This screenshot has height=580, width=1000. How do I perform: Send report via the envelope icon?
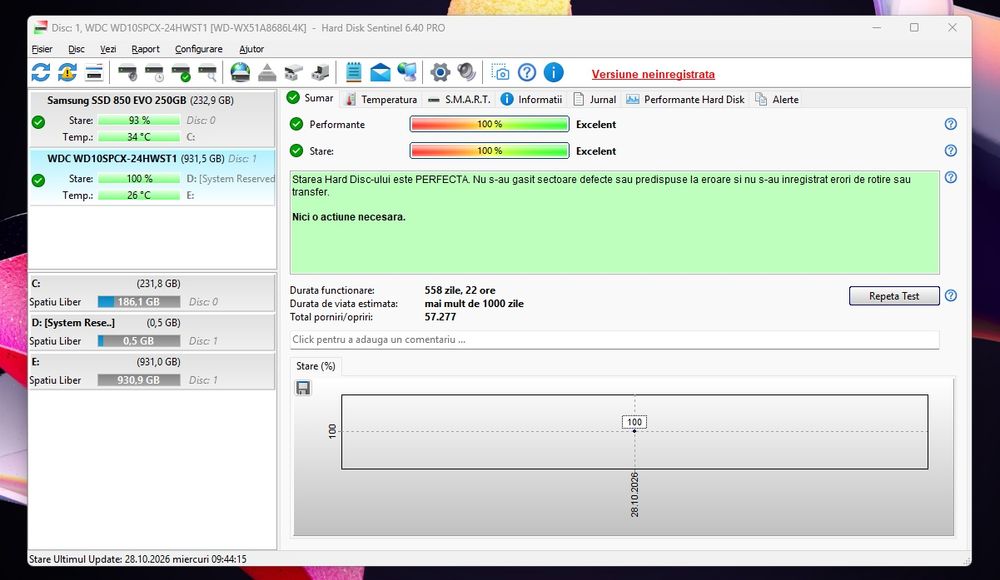tap(380, 73)
